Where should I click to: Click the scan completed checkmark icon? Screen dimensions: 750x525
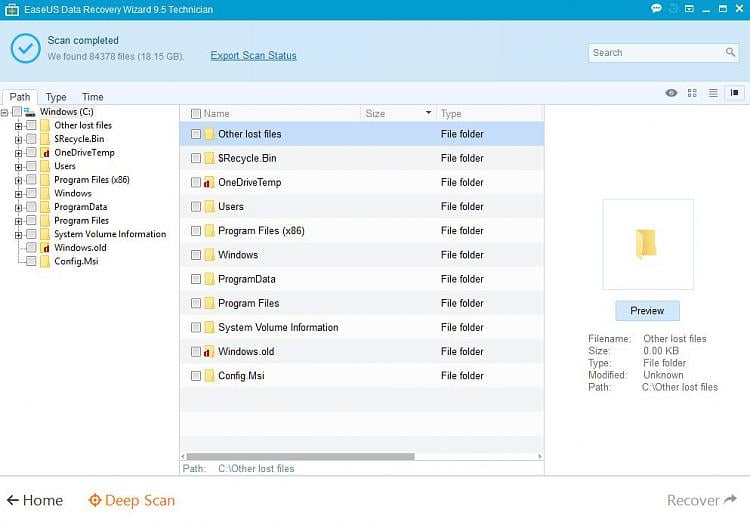pos(25,48)
